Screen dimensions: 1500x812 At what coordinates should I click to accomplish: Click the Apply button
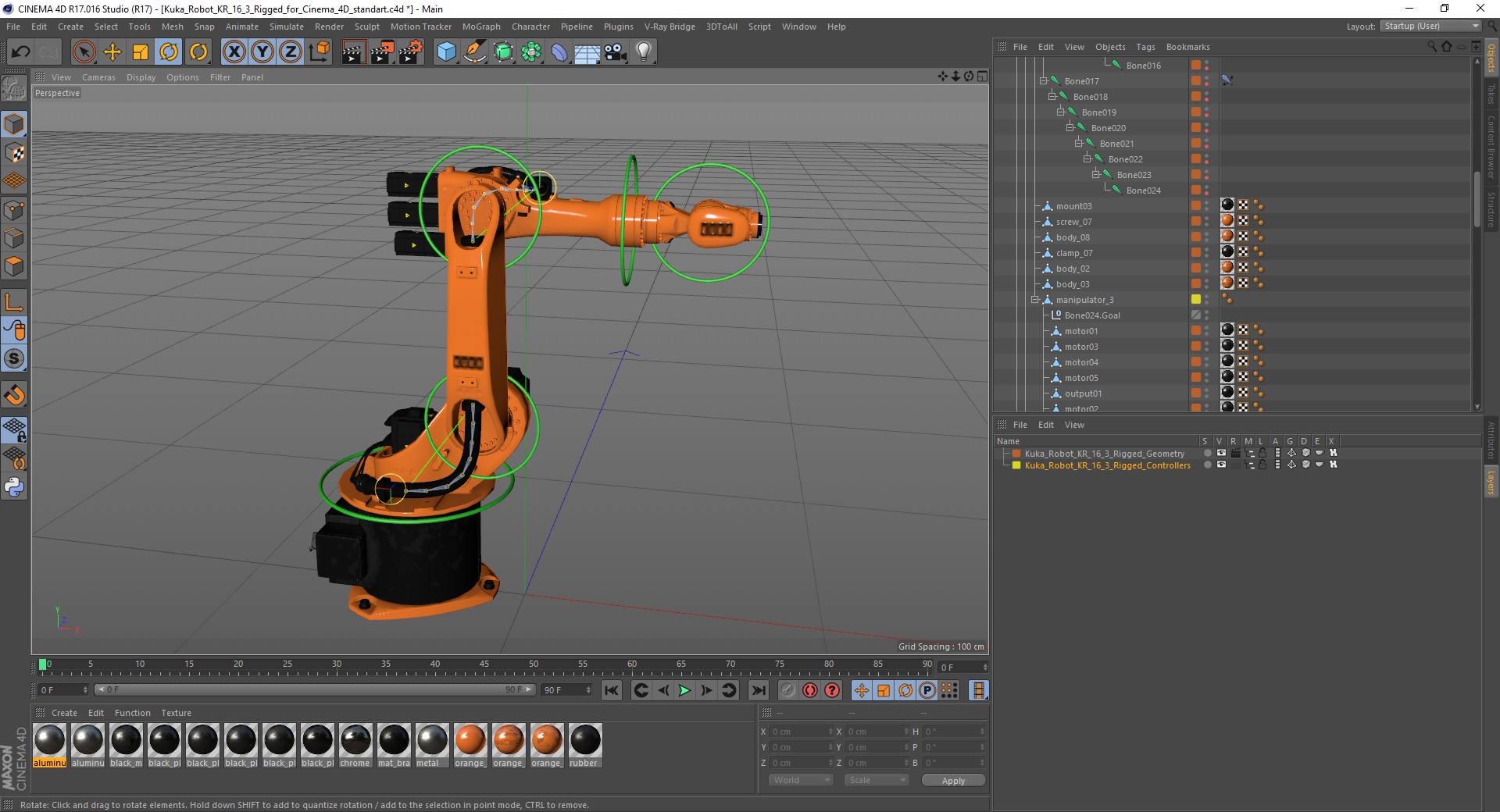pos(953,781)
